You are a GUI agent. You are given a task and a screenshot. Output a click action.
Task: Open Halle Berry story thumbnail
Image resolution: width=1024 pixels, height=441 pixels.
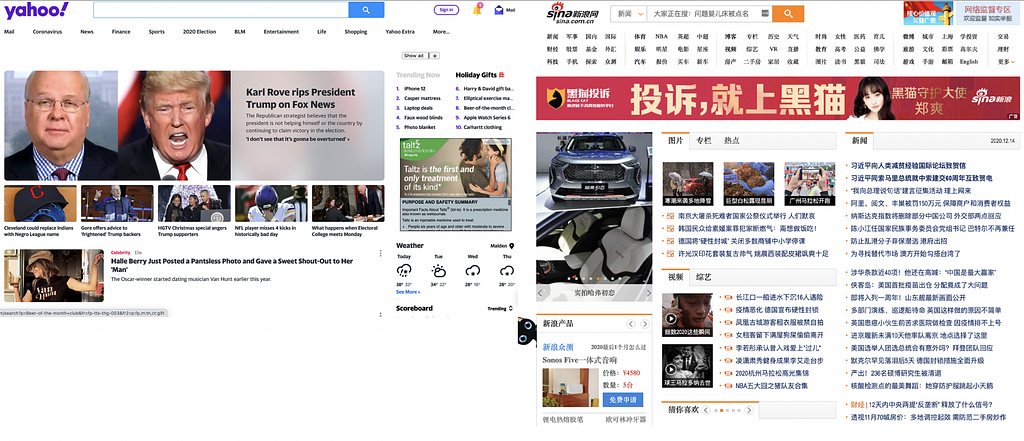pos(54,275)
